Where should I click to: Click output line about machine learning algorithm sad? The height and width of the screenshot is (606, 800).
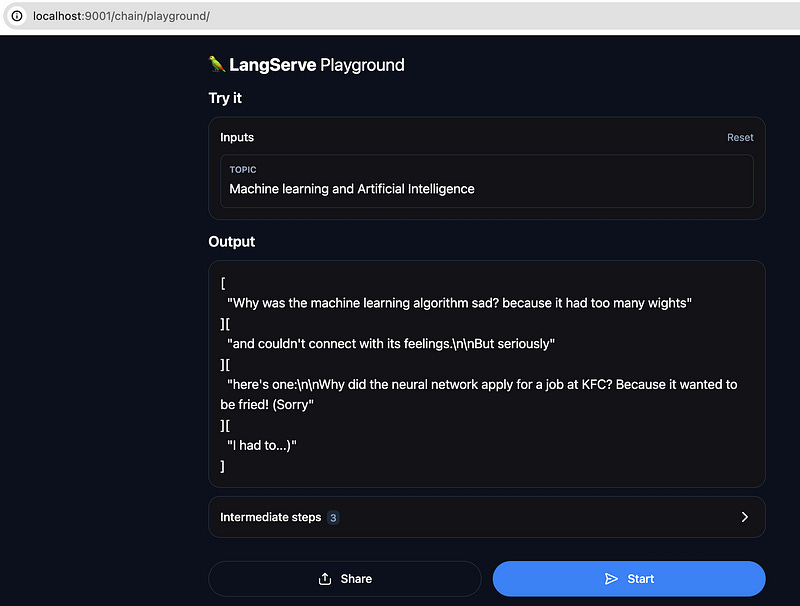[459, 303]
